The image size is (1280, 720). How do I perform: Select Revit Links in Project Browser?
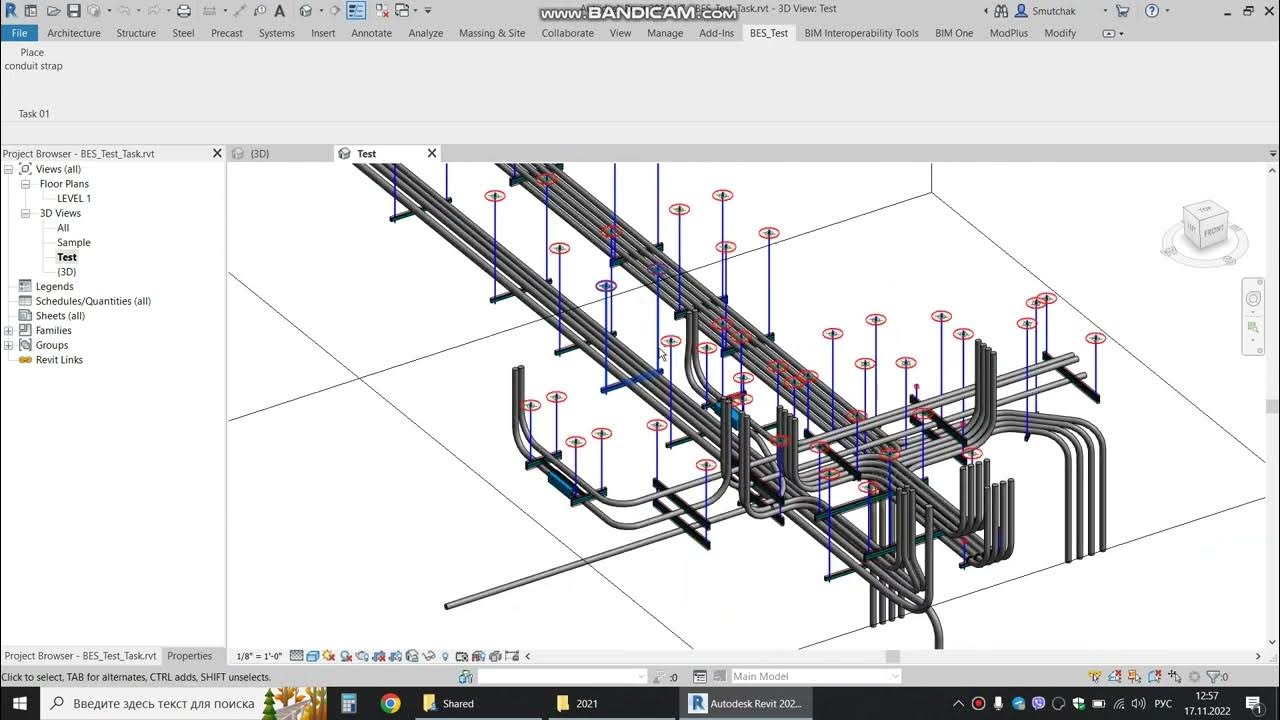(x=59, y=360)
